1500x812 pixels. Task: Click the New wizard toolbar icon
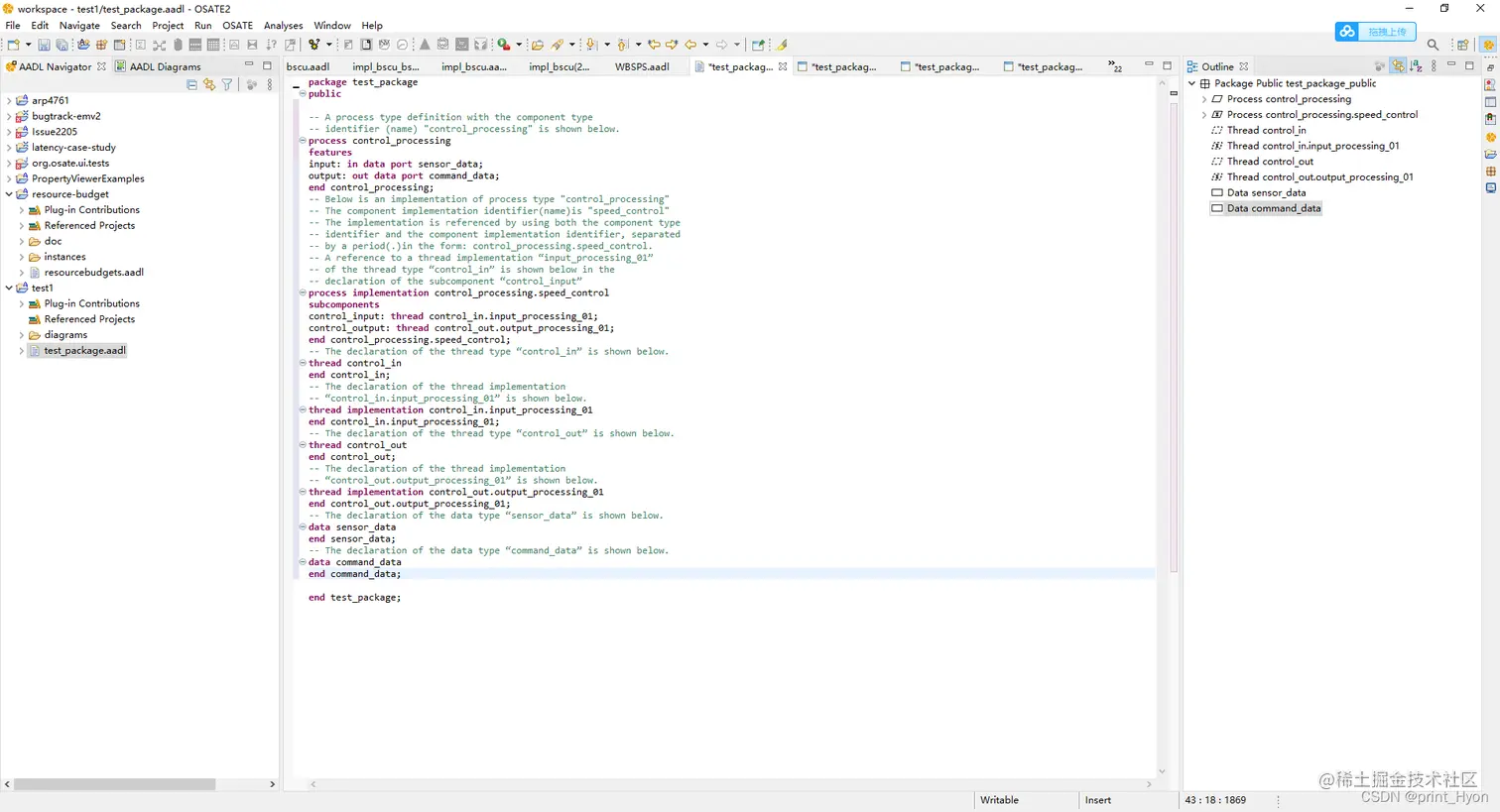coord(14,45)
